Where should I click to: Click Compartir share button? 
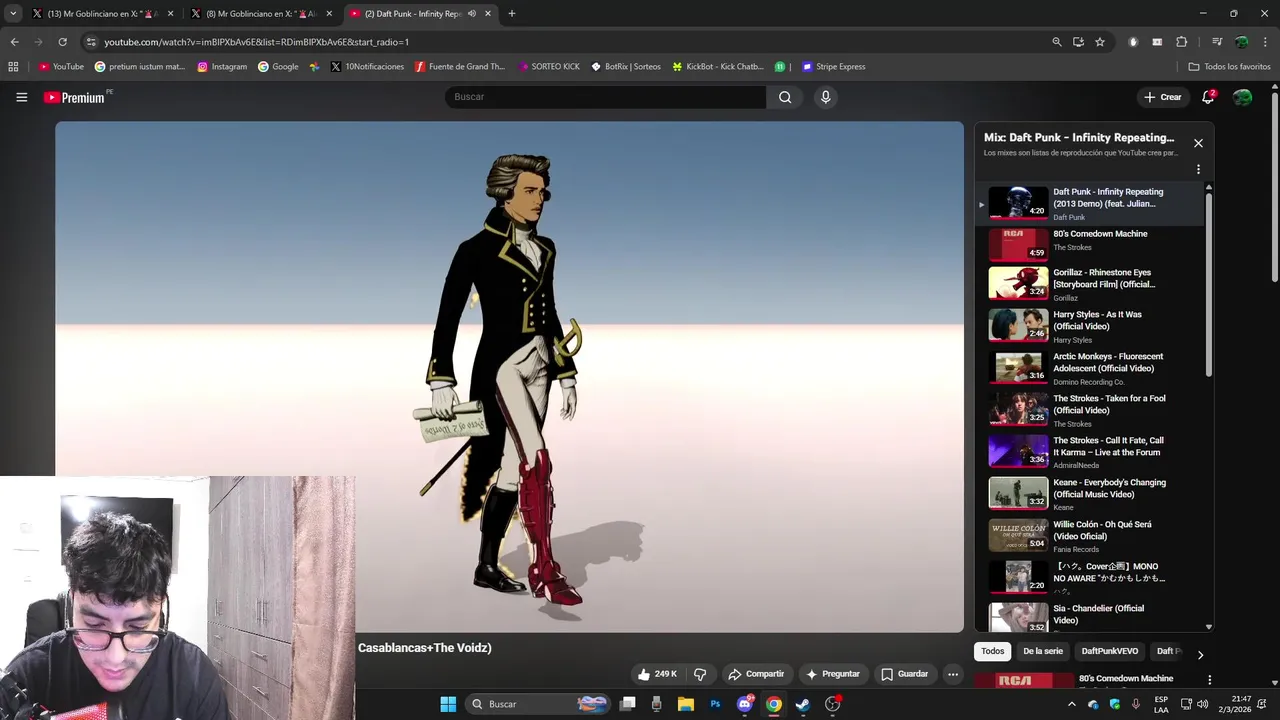(756, 674)
